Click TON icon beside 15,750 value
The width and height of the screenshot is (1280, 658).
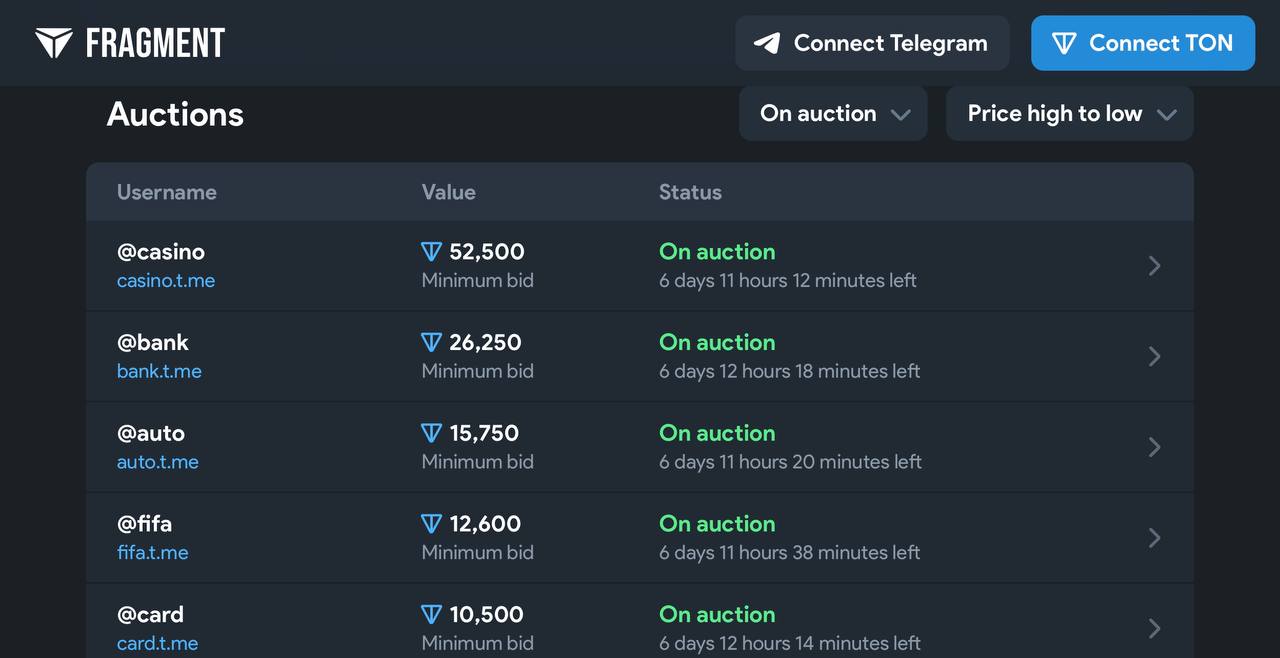coord(431,433)
